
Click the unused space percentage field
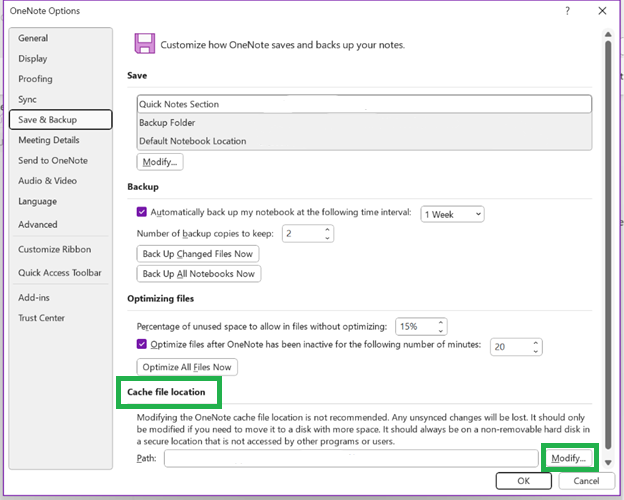pyautogui.click(x=416, y=327)
